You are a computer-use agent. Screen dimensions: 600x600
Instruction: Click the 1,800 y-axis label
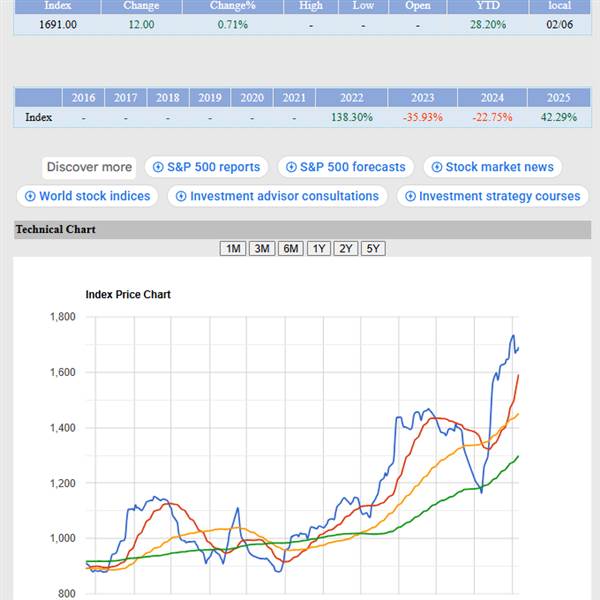pyautogui.click(x=63, y=317)
